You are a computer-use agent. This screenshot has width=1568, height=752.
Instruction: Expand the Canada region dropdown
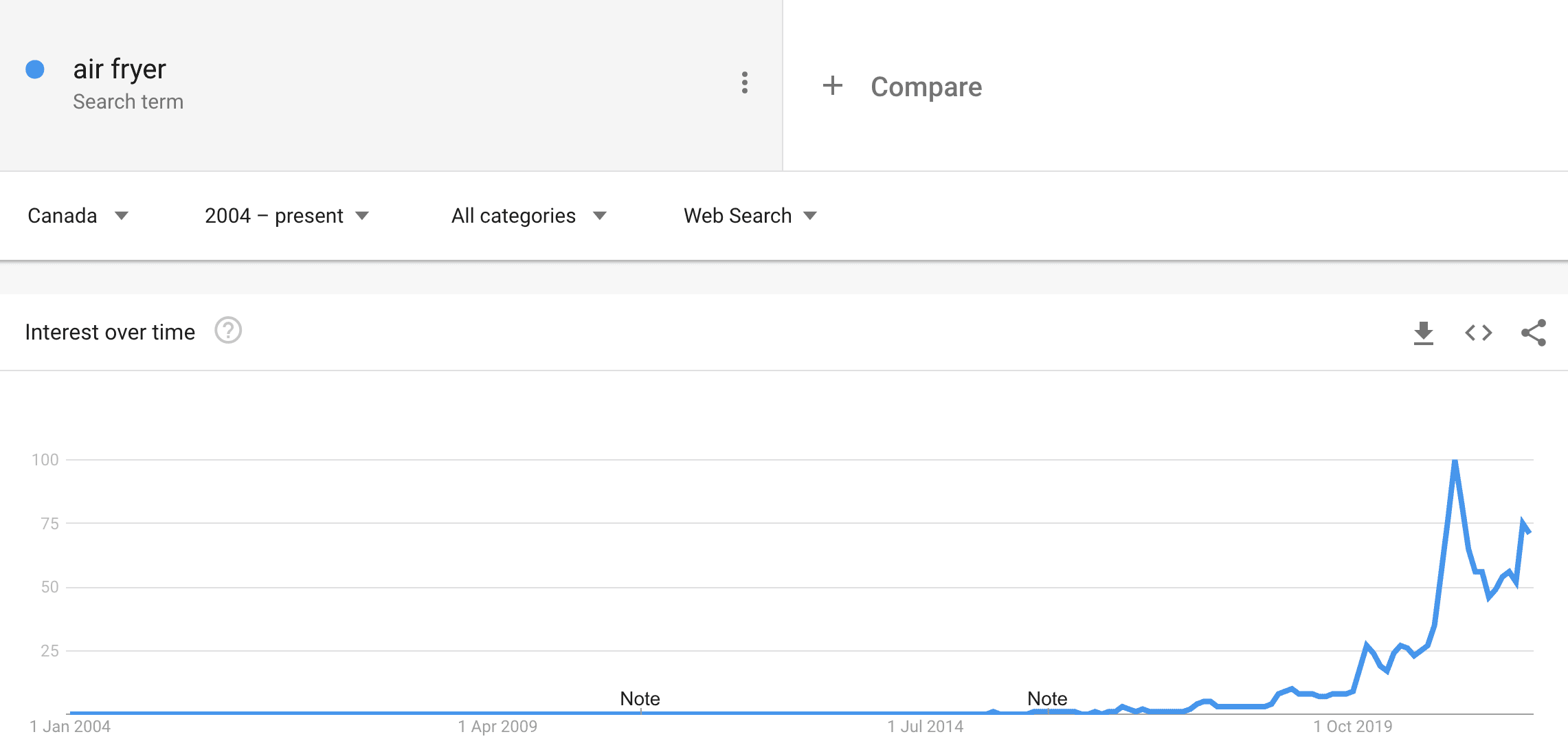point(78,216)
